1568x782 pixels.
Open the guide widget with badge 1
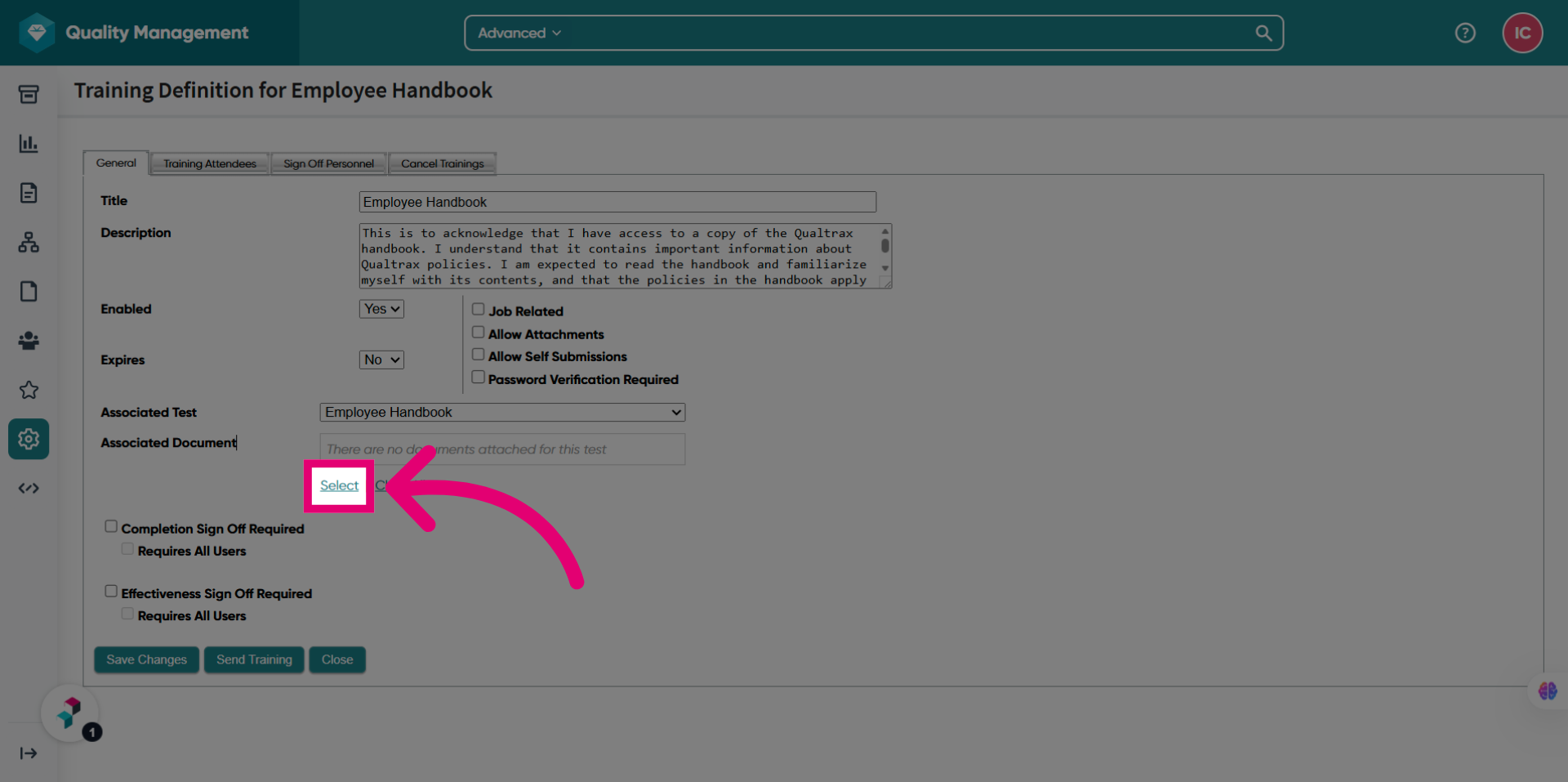pyautogui.click(x=70, y=713)
